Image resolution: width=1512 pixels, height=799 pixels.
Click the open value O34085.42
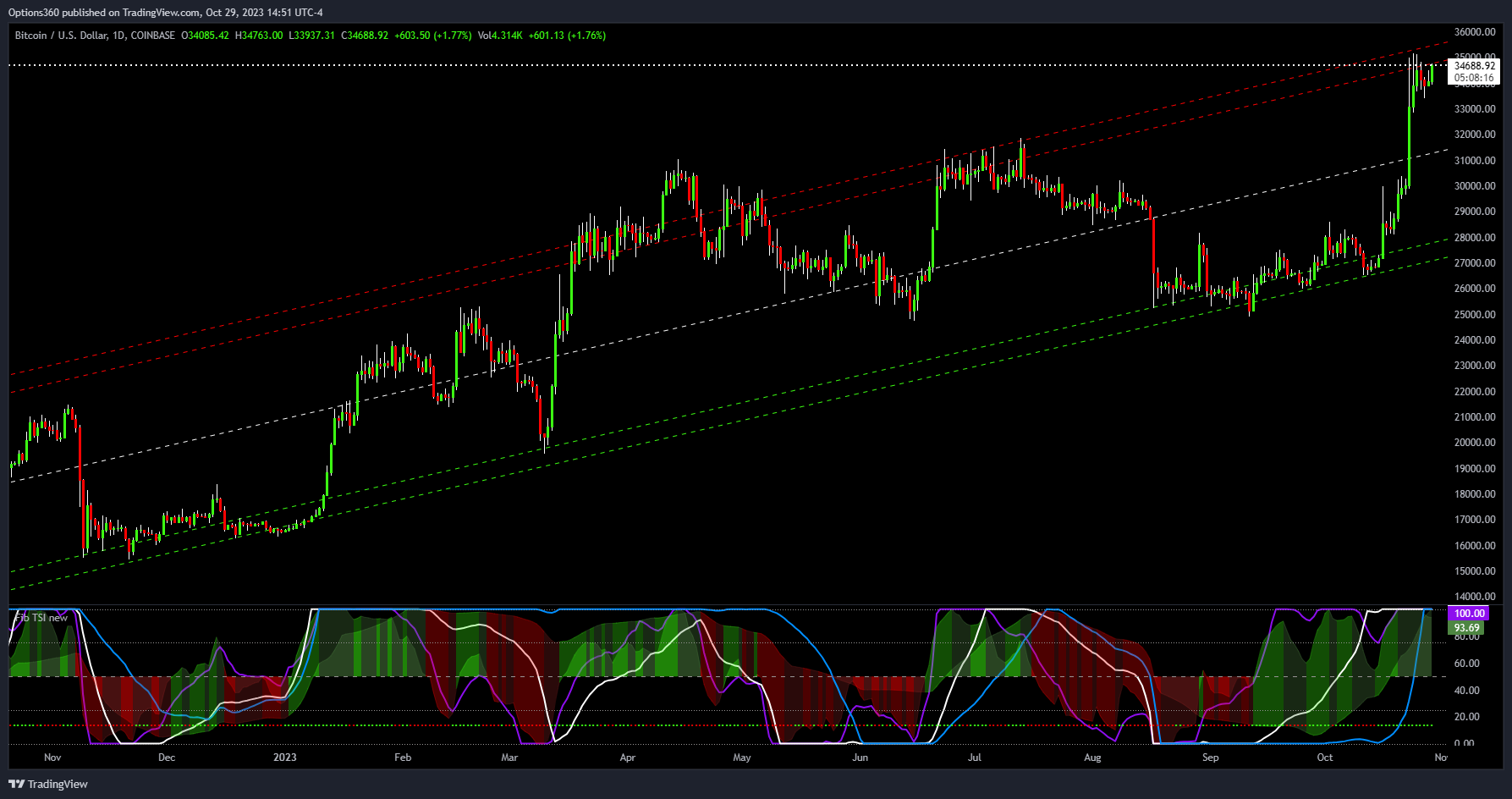(x=206, y=36)
